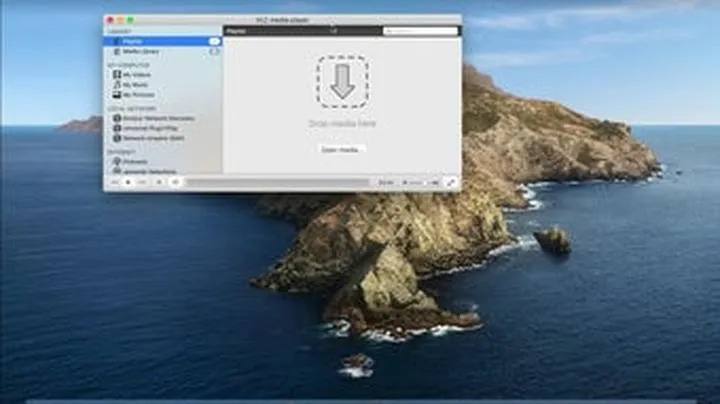
Task: Click the playlist search field
Action: point(420,31)
